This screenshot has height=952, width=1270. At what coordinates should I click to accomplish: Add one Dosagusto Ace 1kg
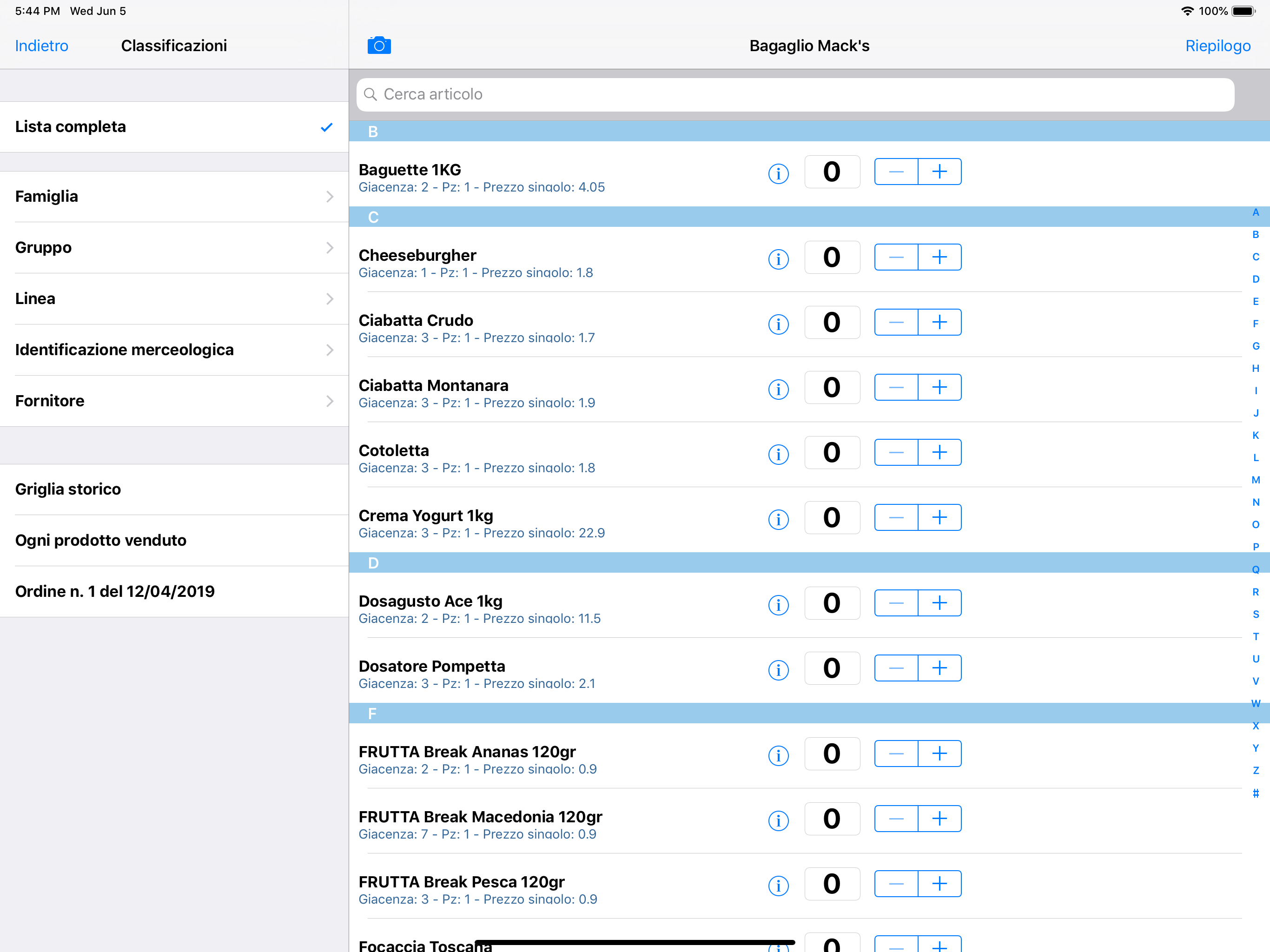point(939,603)
